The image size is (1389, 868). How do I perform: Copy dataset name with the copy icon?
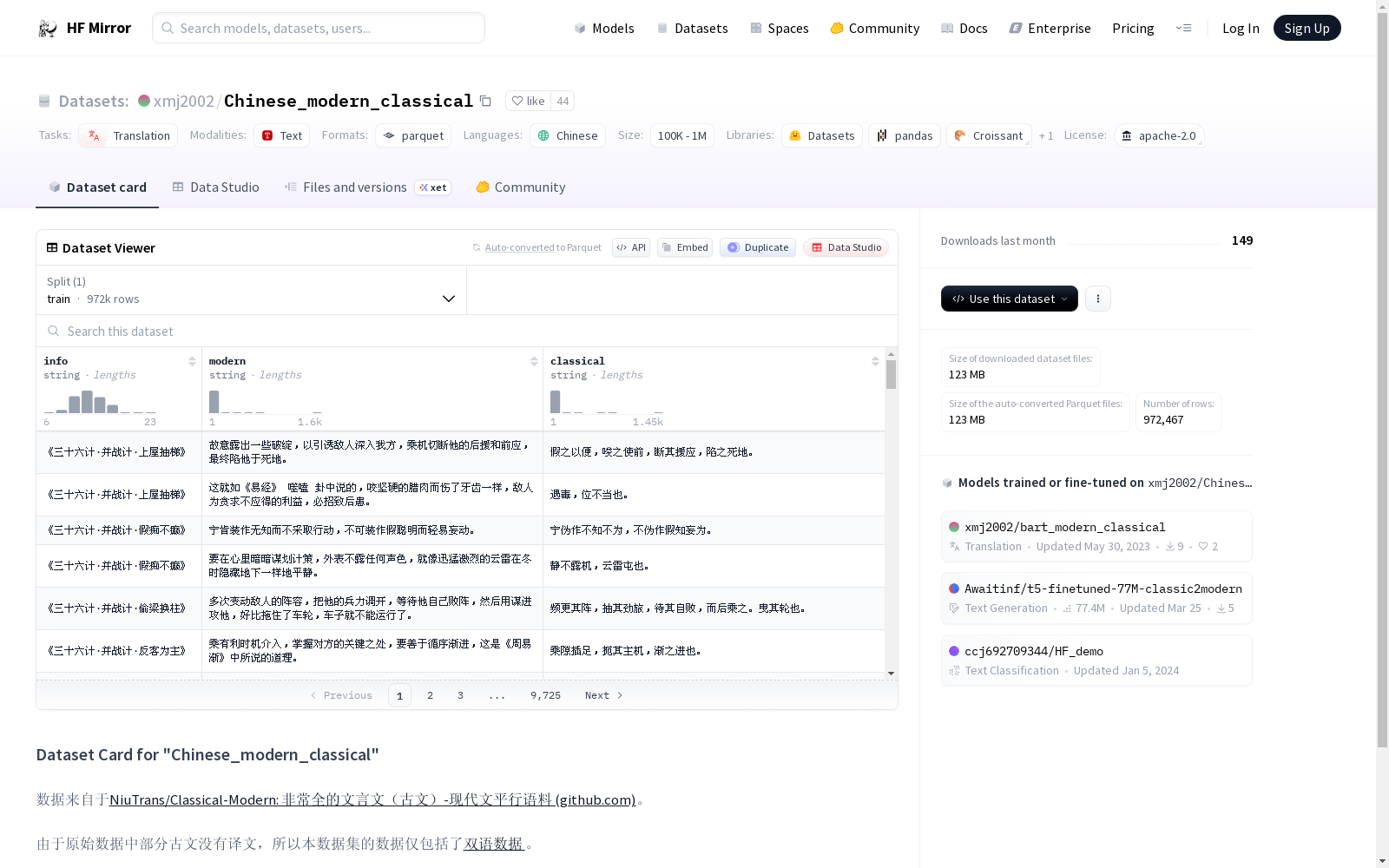click(485, 102)
